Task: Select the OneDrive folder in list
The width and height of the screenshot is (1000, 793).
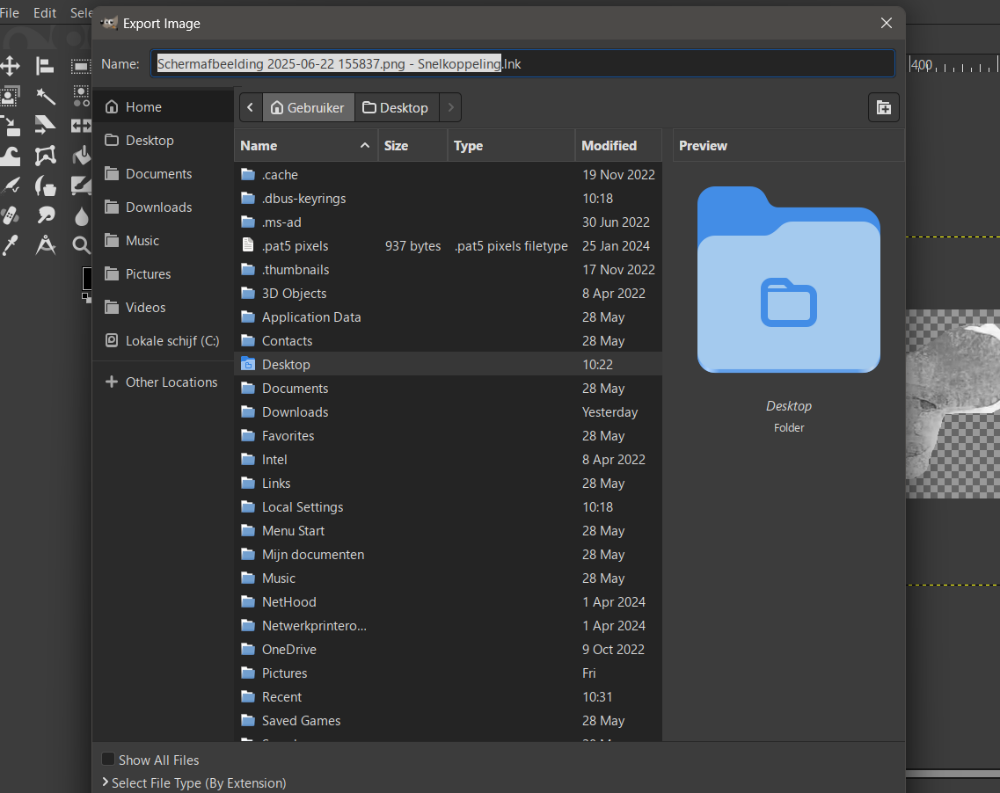Action: tap(289, 649)
